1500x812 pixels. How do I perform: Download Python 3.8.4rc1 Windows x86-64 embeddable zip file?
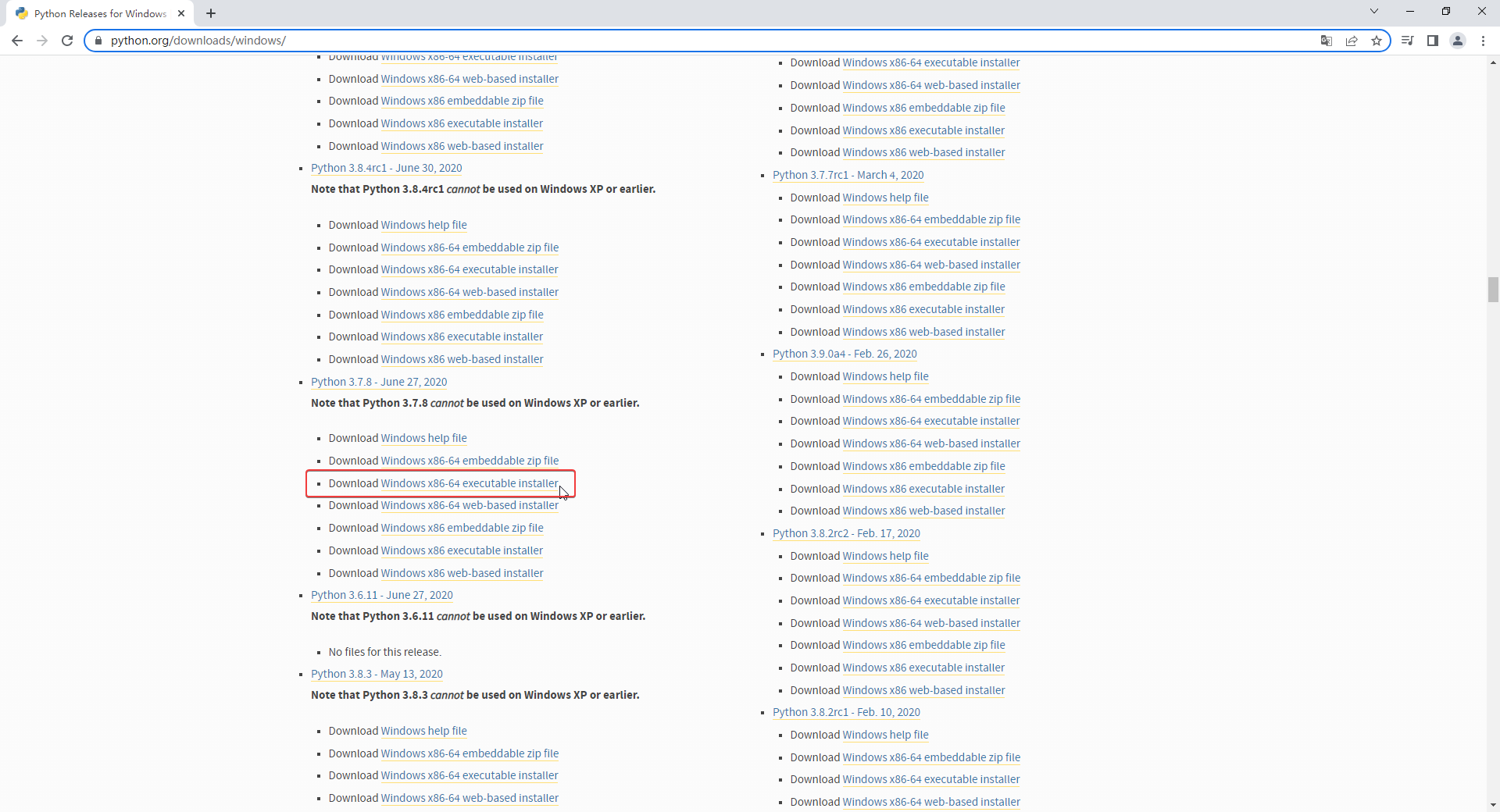470,248
